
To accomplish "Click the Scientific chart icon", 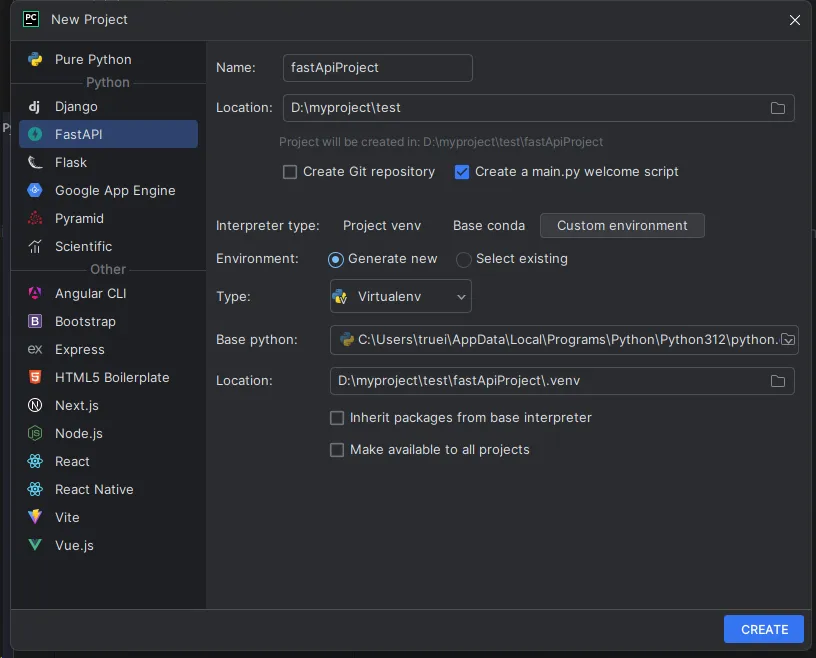I will click(35, 246).
